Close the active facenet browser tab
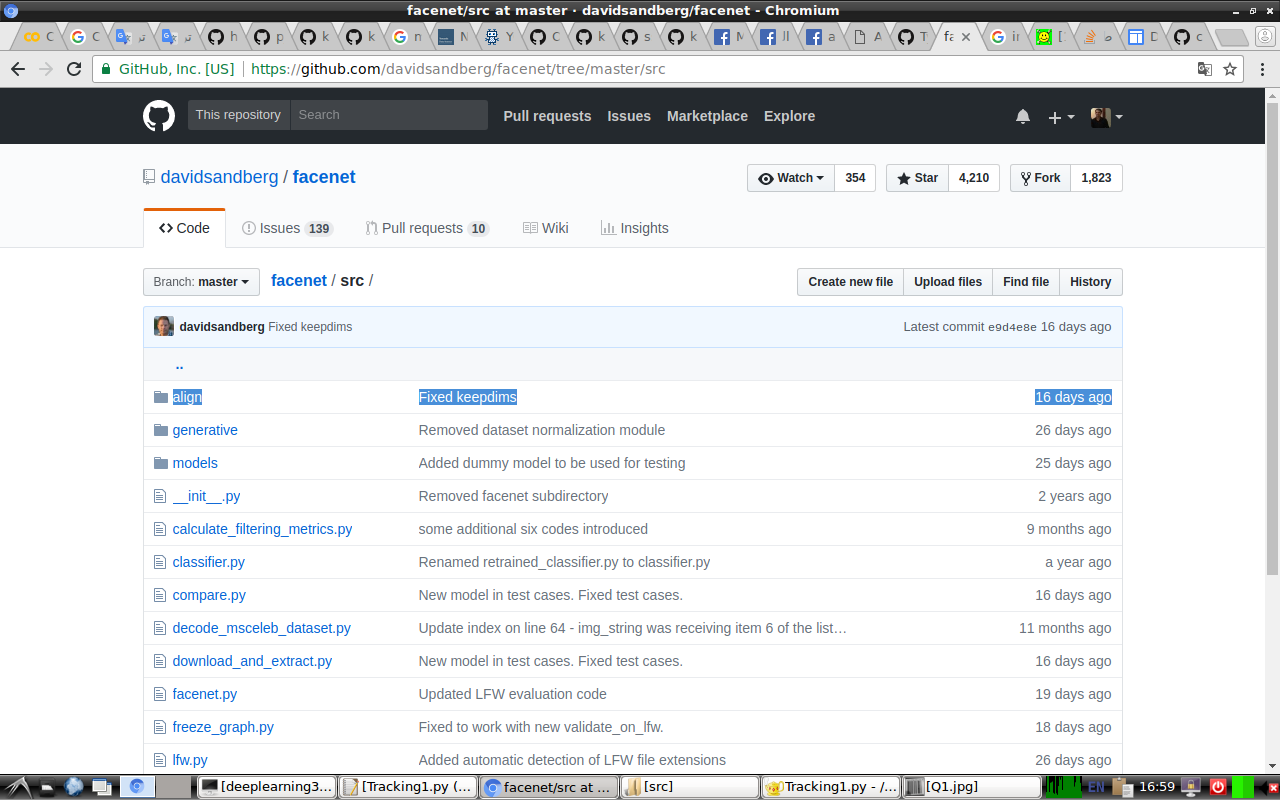This screenshot has height=800, width=1280. point(966,37)
